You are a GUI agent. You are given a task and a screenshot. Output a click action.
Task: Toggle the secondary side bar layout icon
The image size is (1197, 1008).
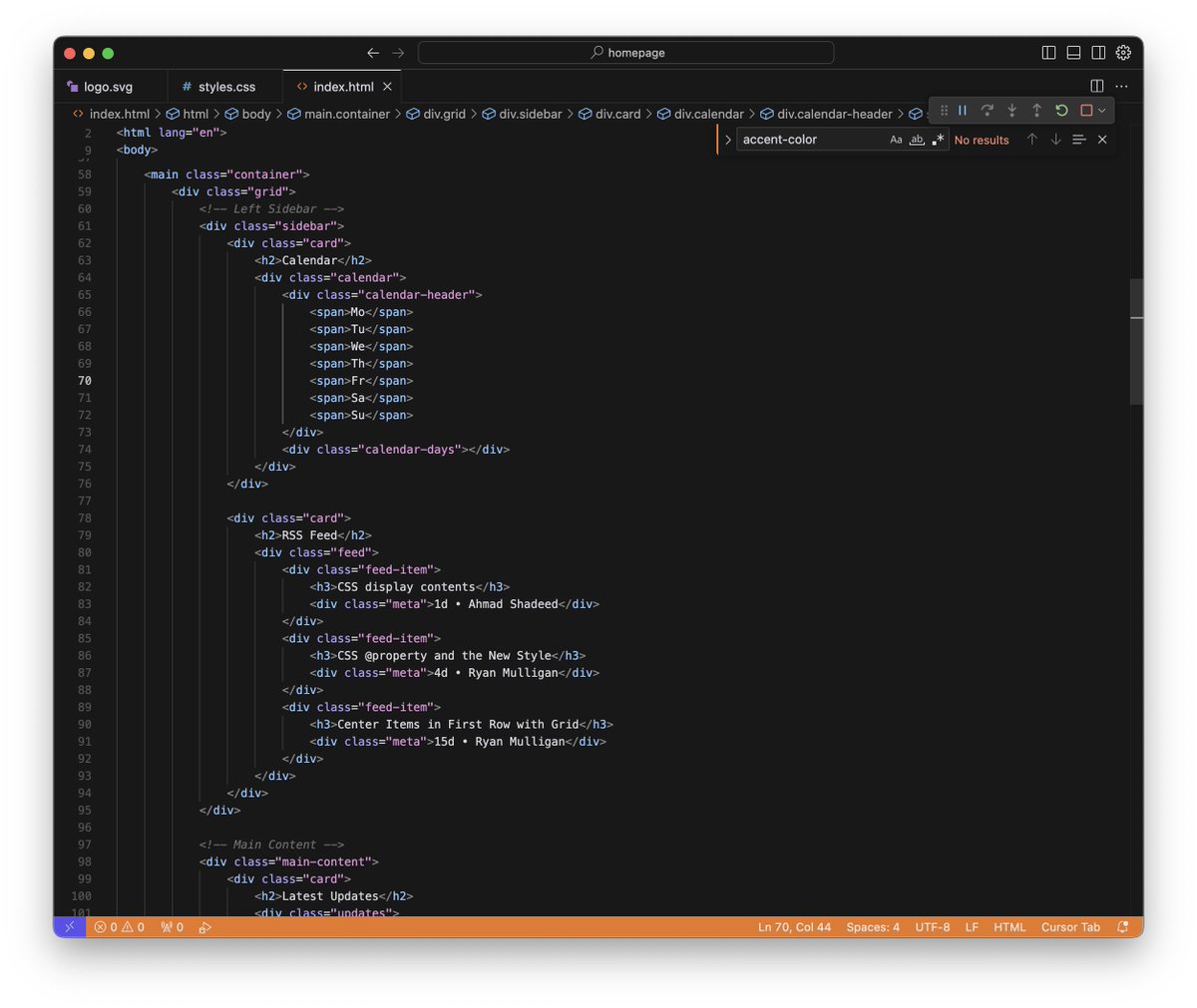point(1098,53)
